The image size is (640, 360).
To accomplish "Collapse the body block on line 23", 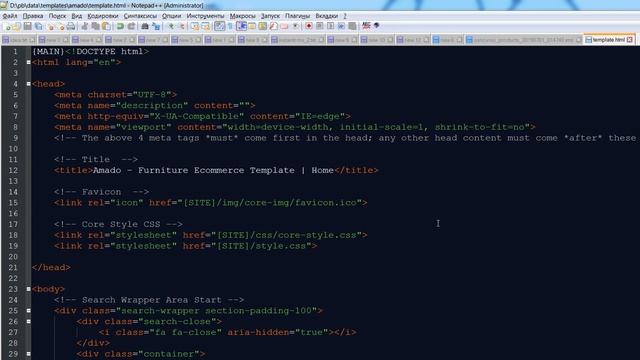I will pyautogui.click(x=29, y=289).
